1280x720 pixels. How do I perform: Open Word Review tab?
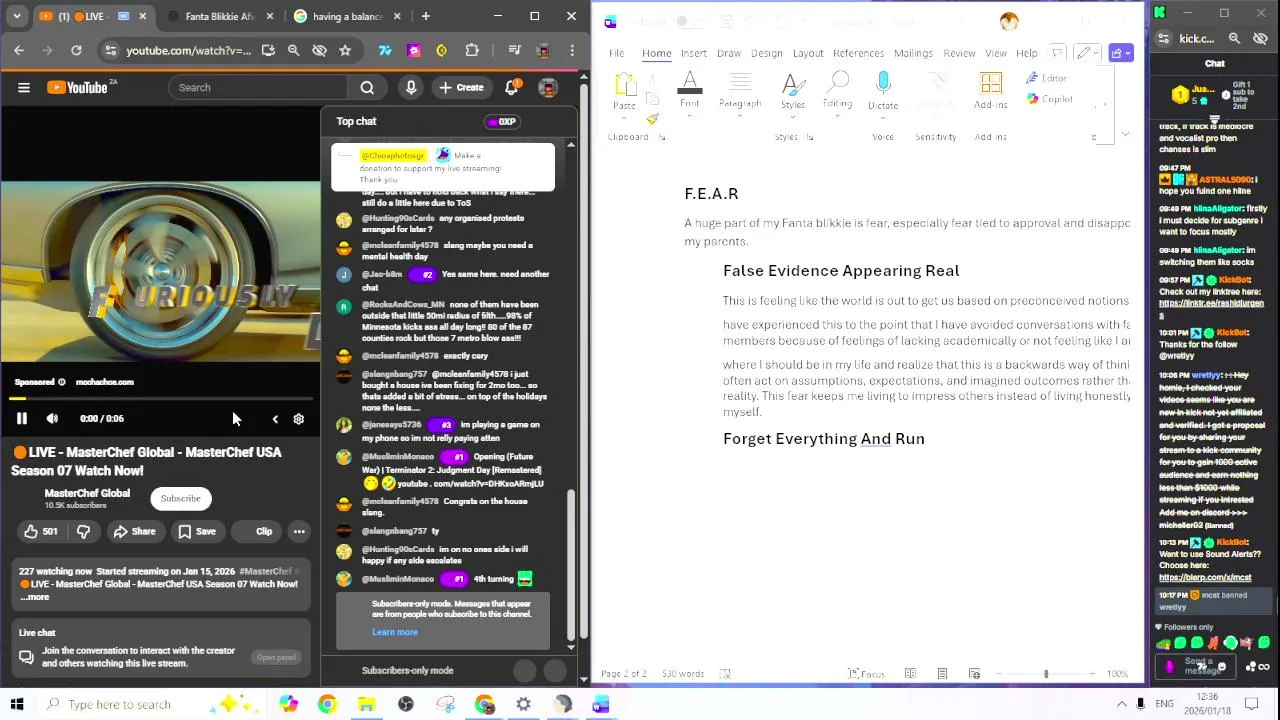click(x=959, y=53)
